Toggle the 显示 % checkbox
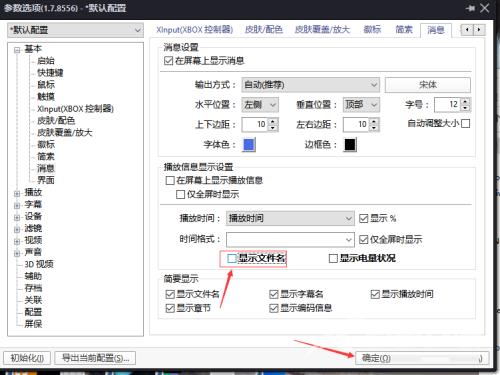Screen dimensions: 500x375 click(363, 219)
